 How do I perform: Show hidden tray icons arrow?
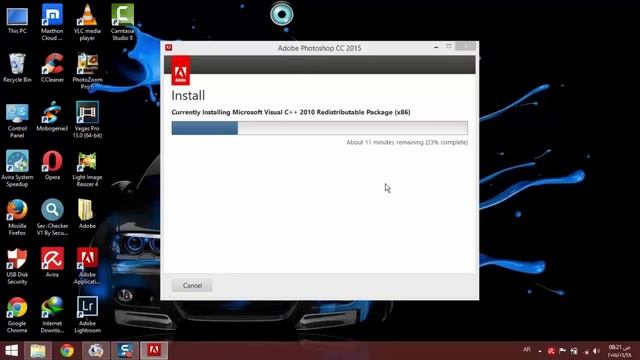click(x=540, y=351)
